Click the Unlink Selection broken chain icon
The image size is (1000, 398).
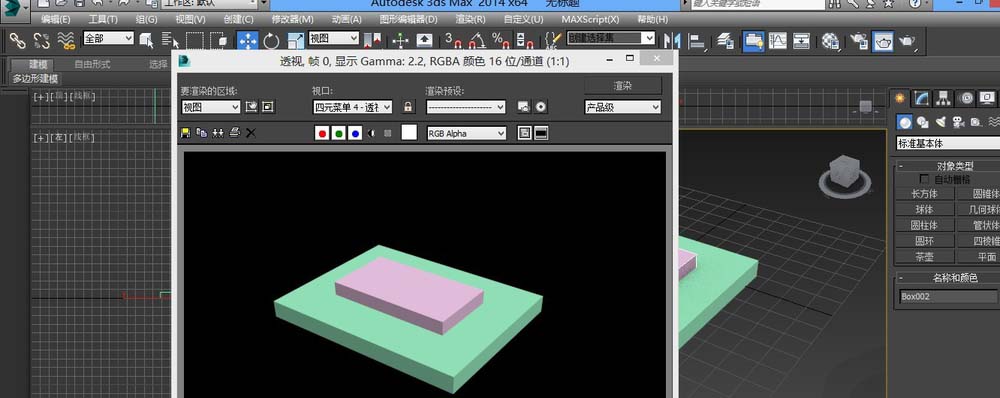41,41
